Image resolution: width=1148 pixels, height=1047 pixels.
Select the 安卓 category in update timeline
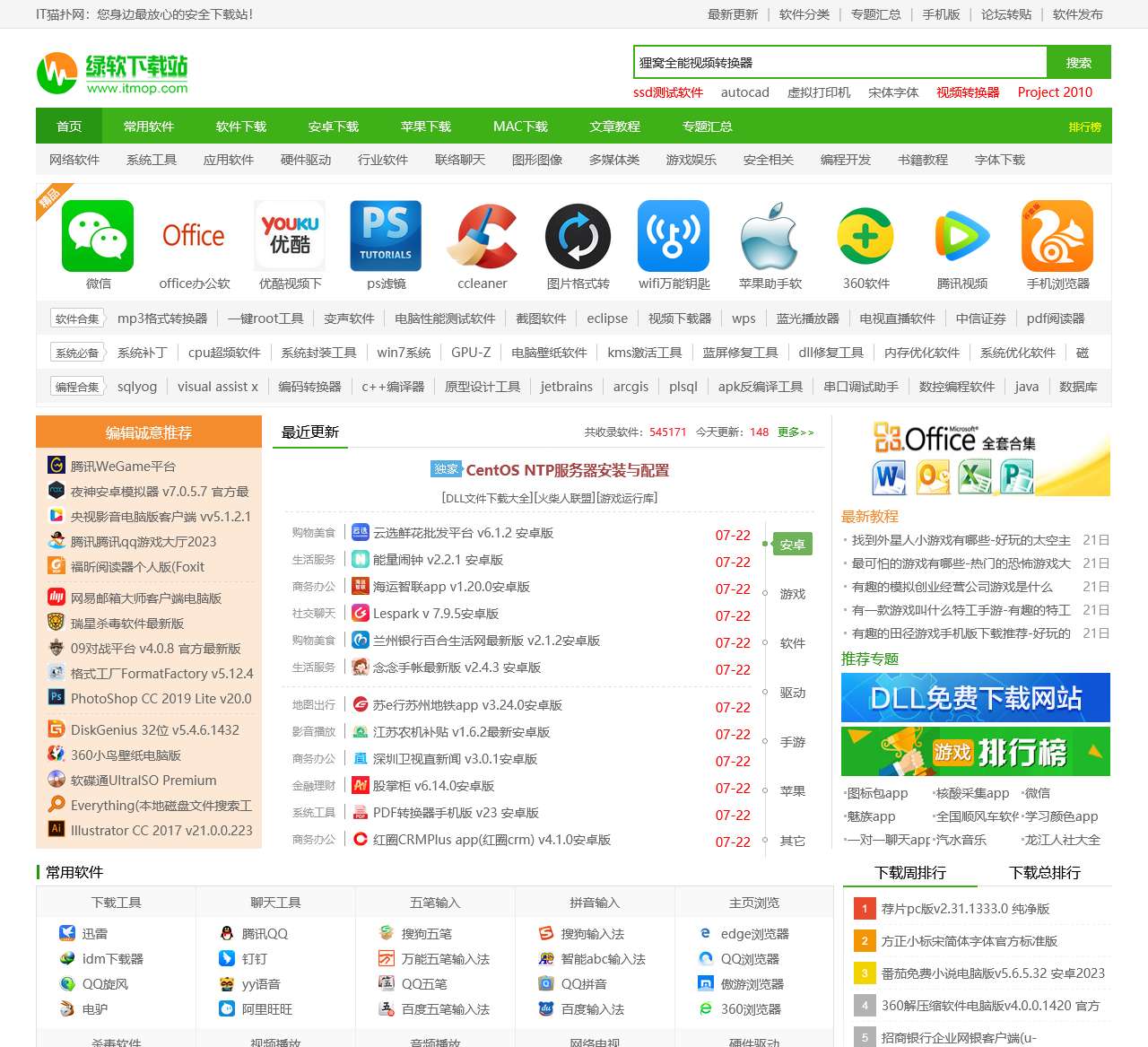pyautogui.click(x=793, y=545)
